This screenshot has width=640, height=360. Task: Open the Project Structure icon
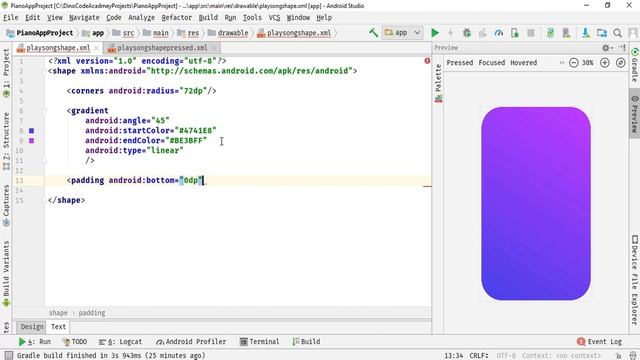[602, 33]
